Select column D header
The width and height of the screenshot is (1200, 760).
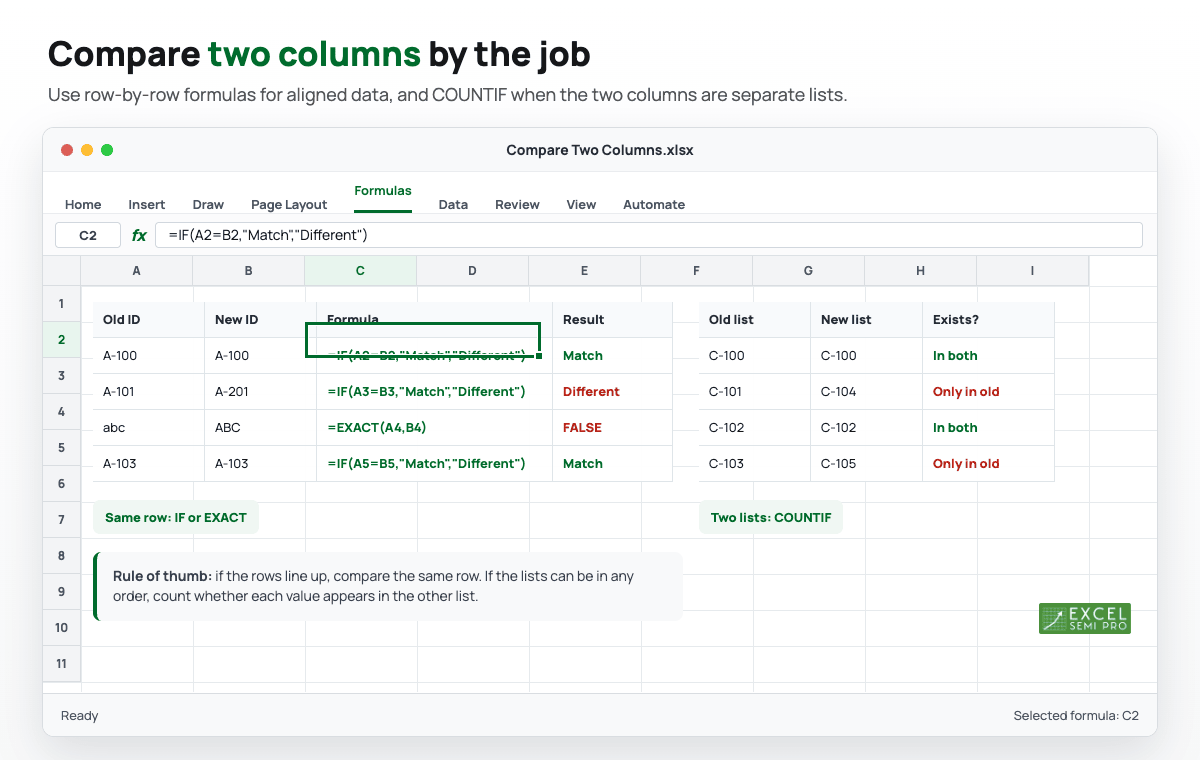pyautogui.click(x=472, y=271)
